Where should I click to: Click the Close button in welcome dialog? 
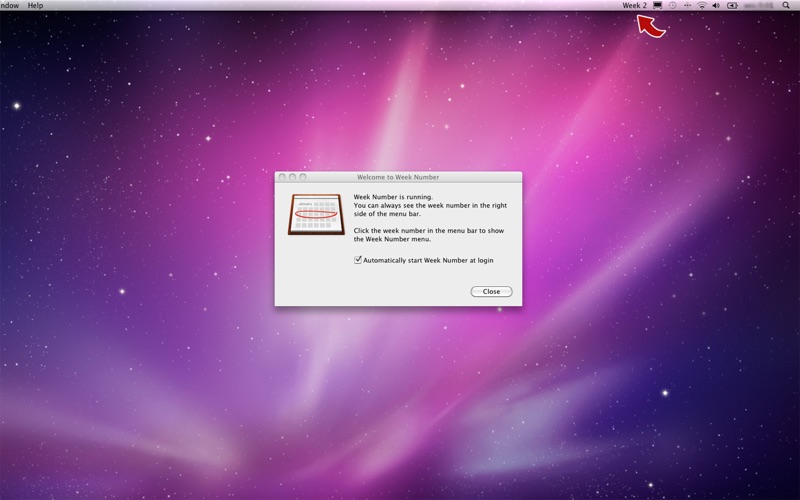(491, 291)
